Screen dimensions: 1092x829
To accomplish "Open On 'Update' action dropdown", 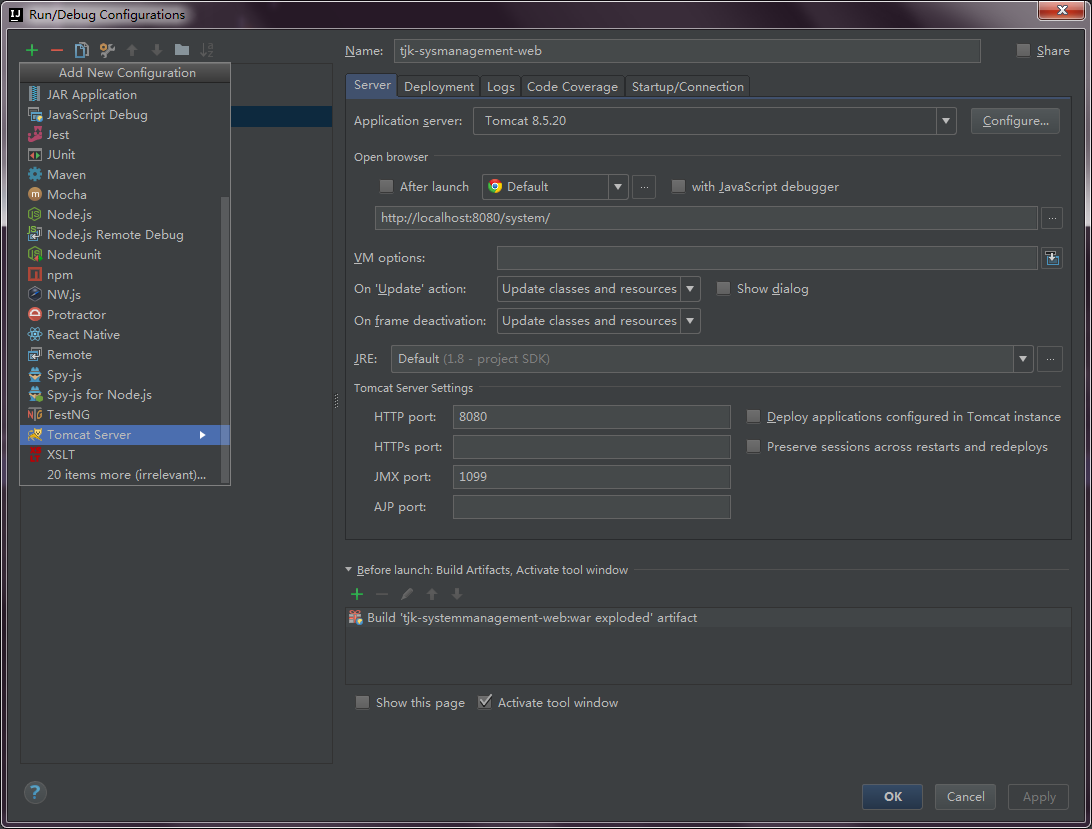I will point(689,288).
